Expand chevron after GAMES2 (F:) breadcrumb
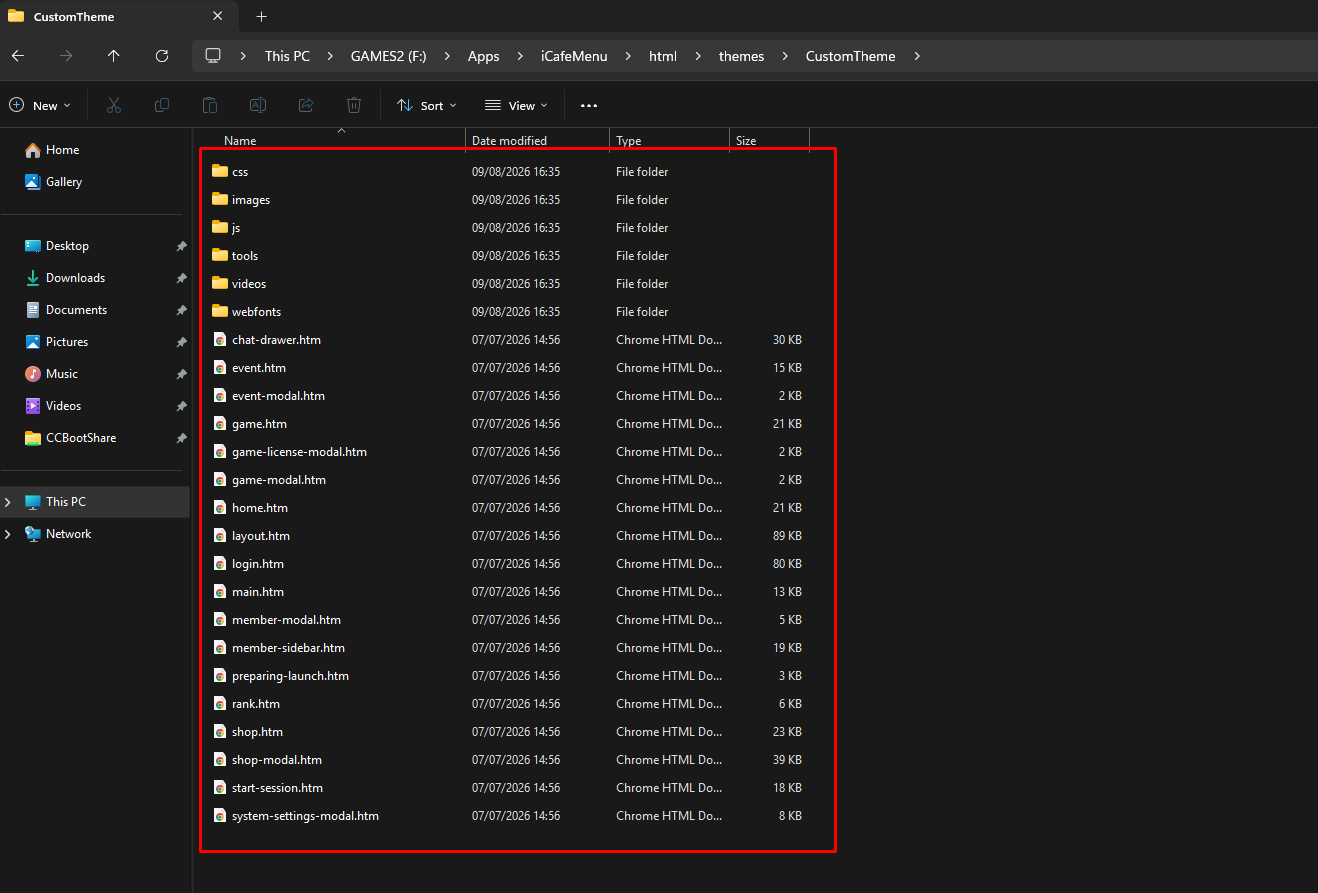This screenshot has height=893, width=1318. coord(447,56)
